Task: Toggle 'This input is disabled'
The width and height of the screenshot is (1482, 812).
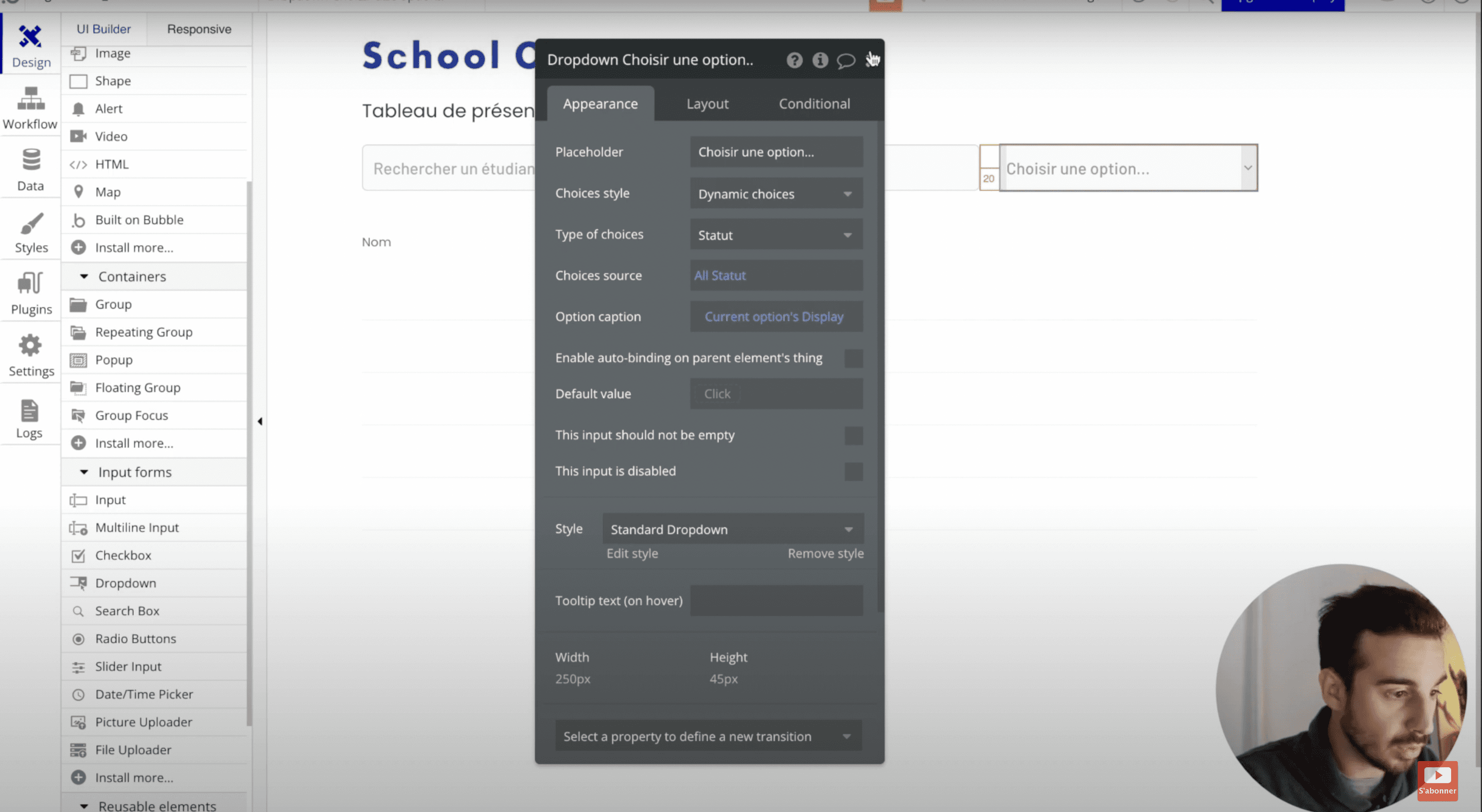Action: click(854, 471)
